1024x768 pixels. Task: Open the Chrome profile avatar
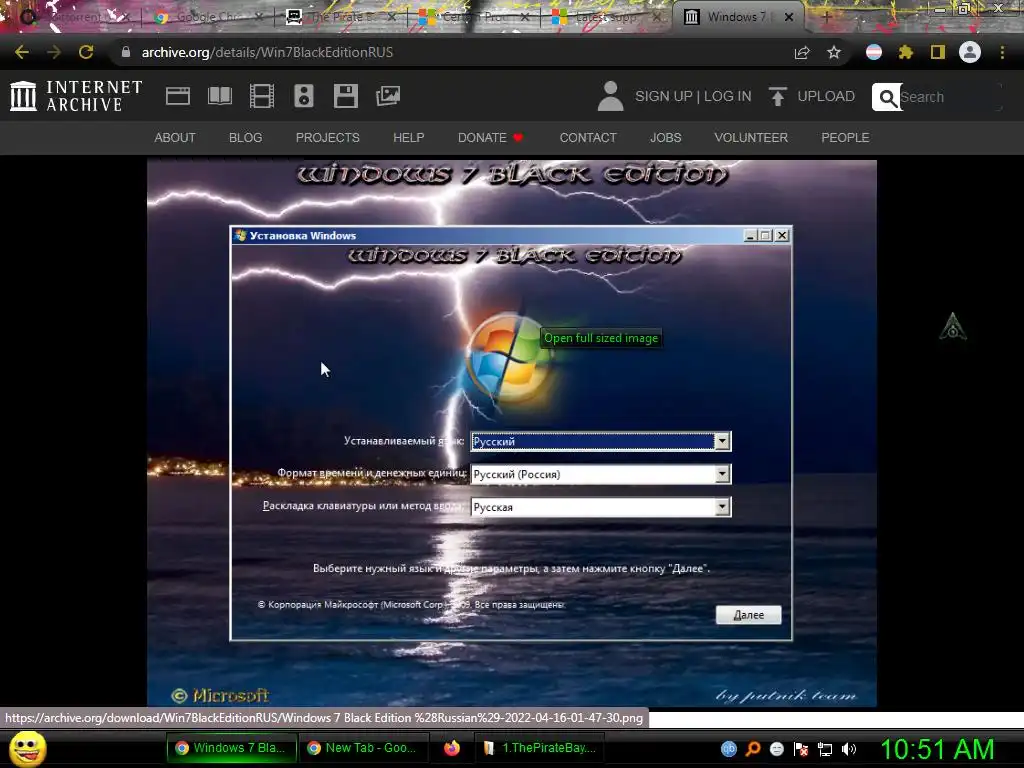point(970,52)
